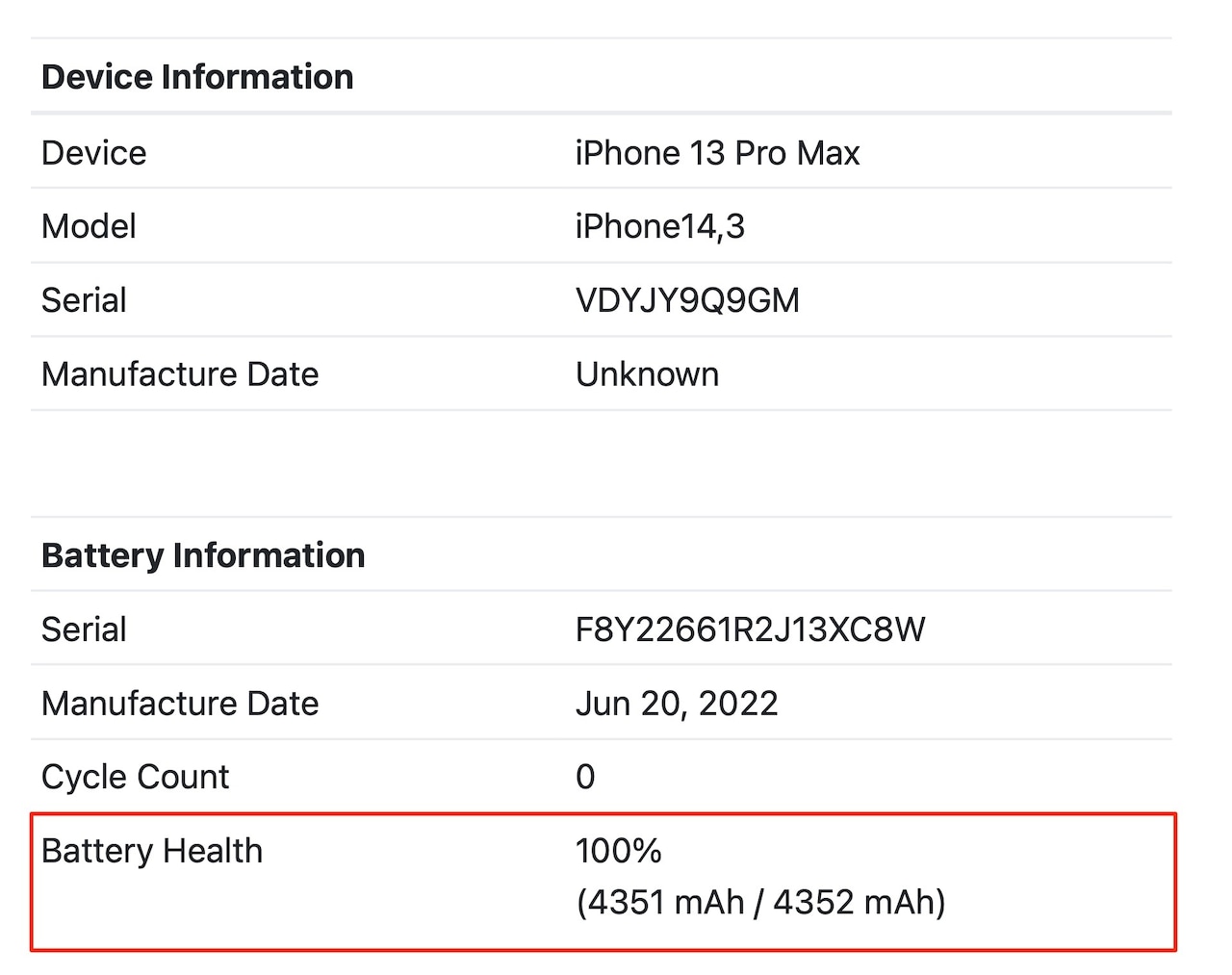Click the Model label

tap(89, 226)
